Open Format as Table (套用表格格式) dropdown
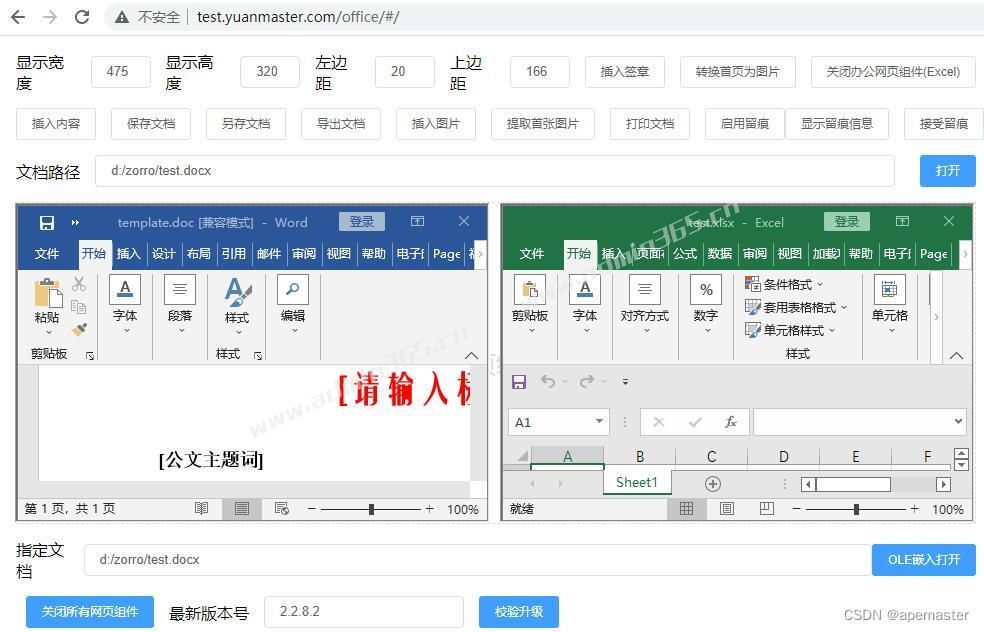 tap(795, 307)
